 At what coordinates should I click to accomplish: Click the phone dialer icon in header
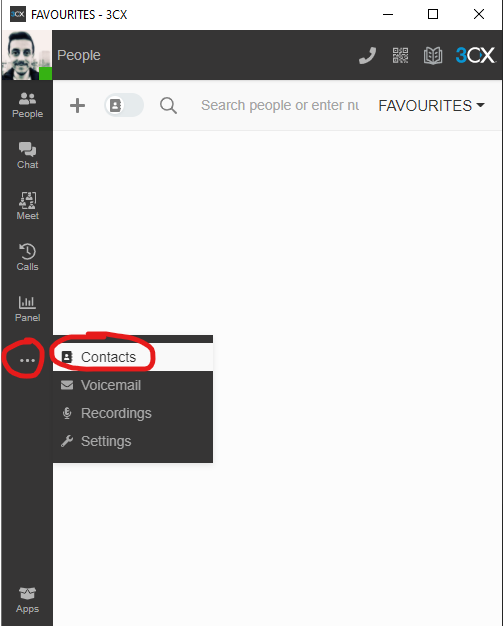coord(367,55)
